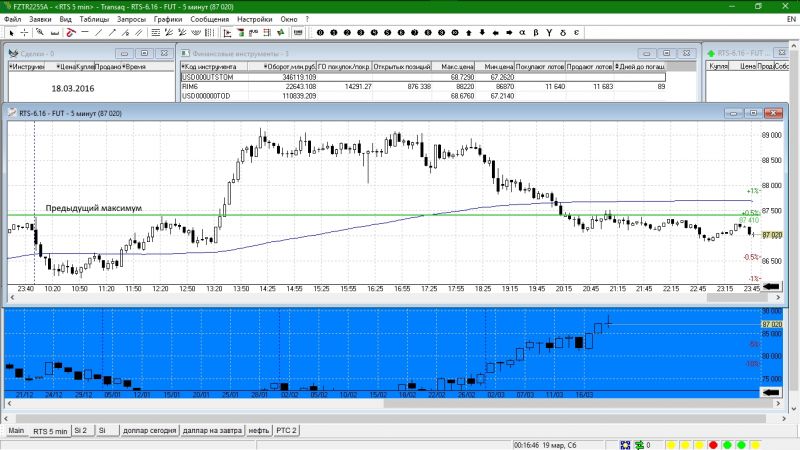This screenshot has height=450, width=800.
Task: Select the arrow line drawing tool
Action: point(112,33)
